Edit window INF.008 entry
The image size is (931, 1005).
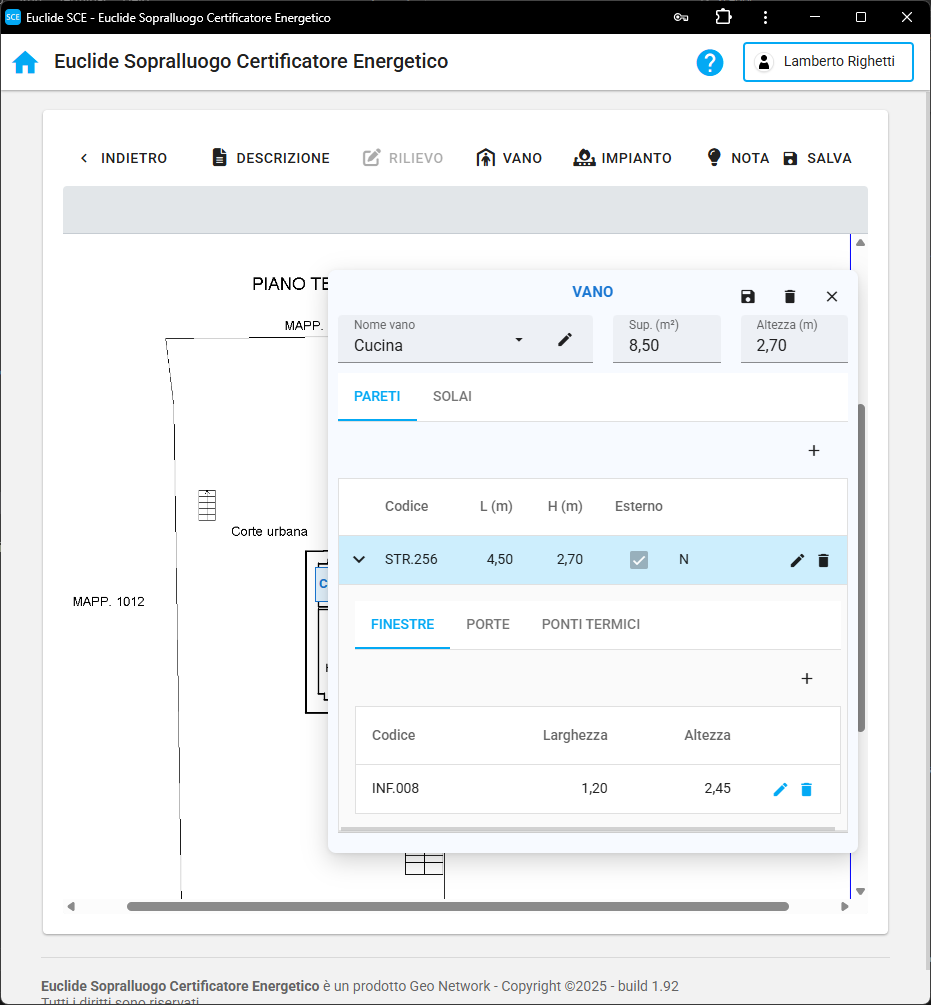[781, 789]
